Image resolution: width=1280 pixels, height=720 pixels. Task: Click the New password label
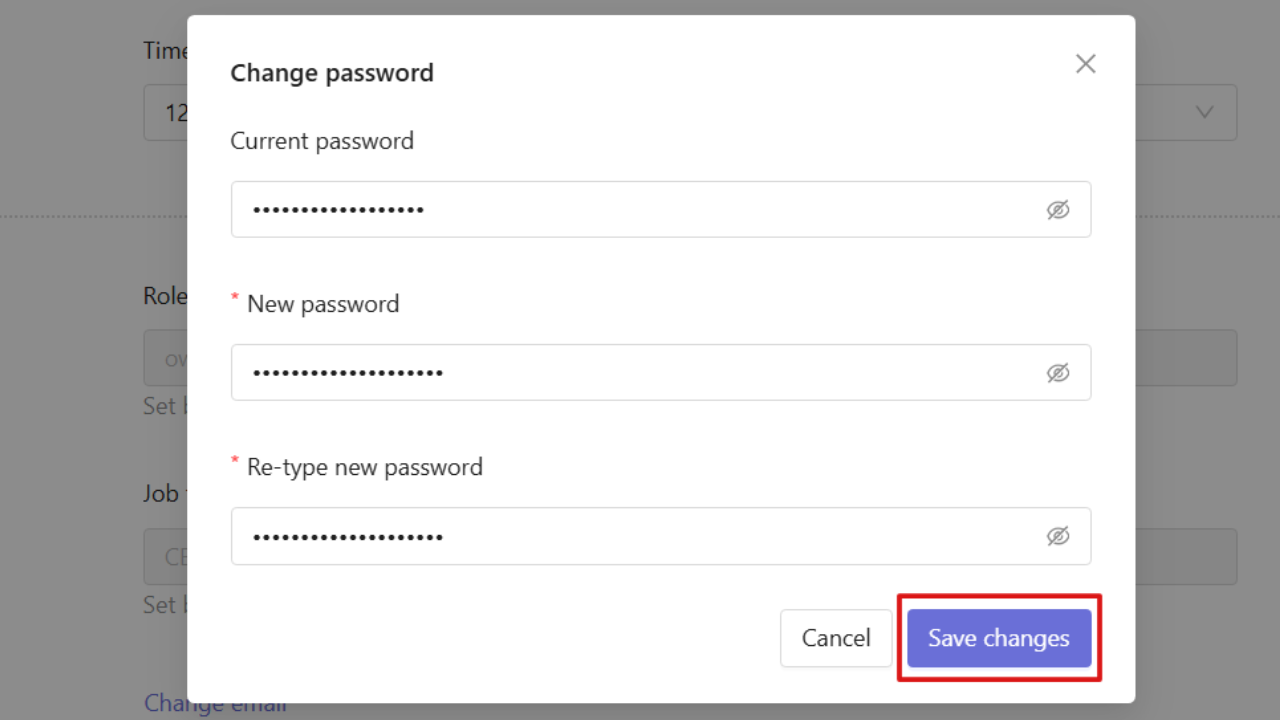click(323, 304)
